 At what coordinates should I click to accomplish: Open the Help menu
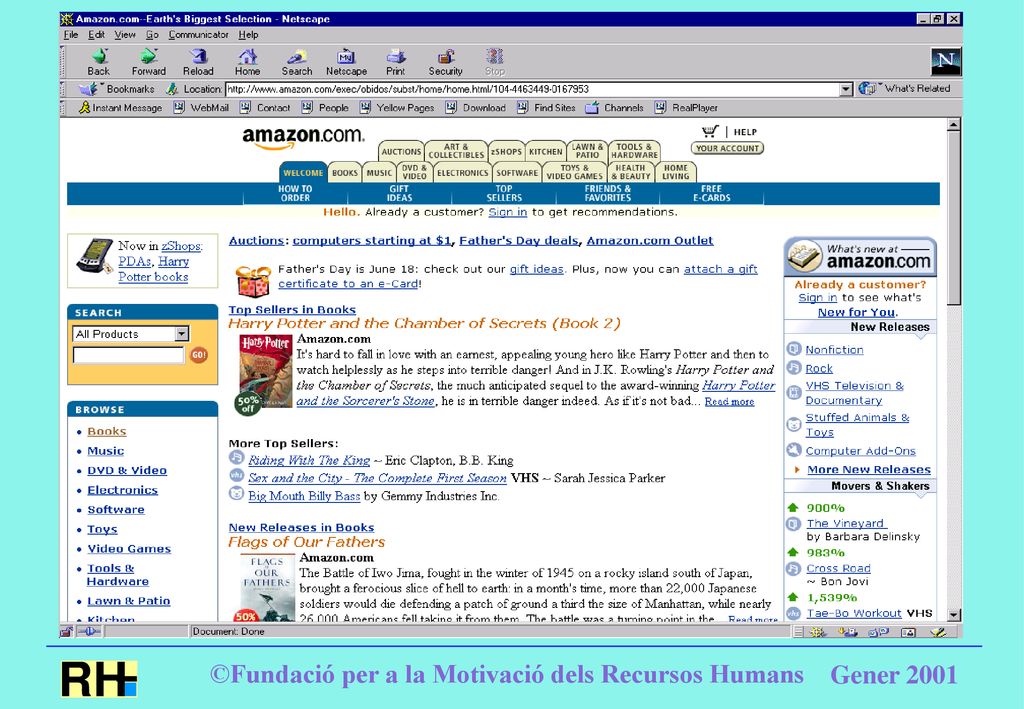coord(248,35)
